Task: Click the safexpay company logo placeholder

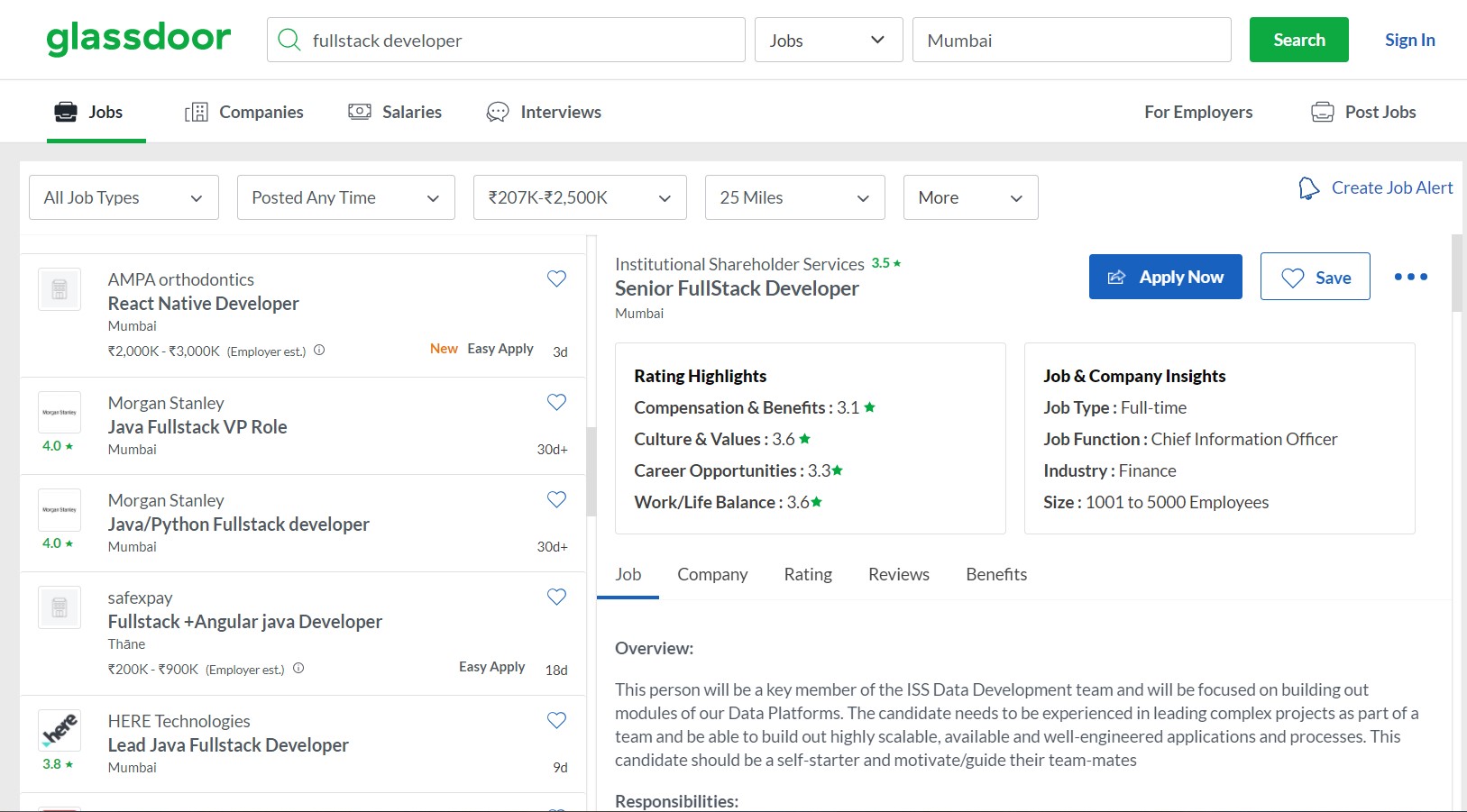Action: (60, 607)
